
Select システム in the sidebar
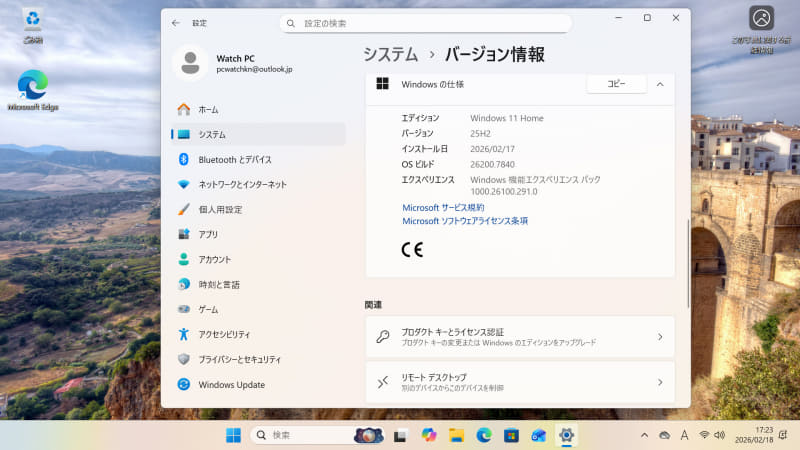pyautogui.click(x=258, y=135)
